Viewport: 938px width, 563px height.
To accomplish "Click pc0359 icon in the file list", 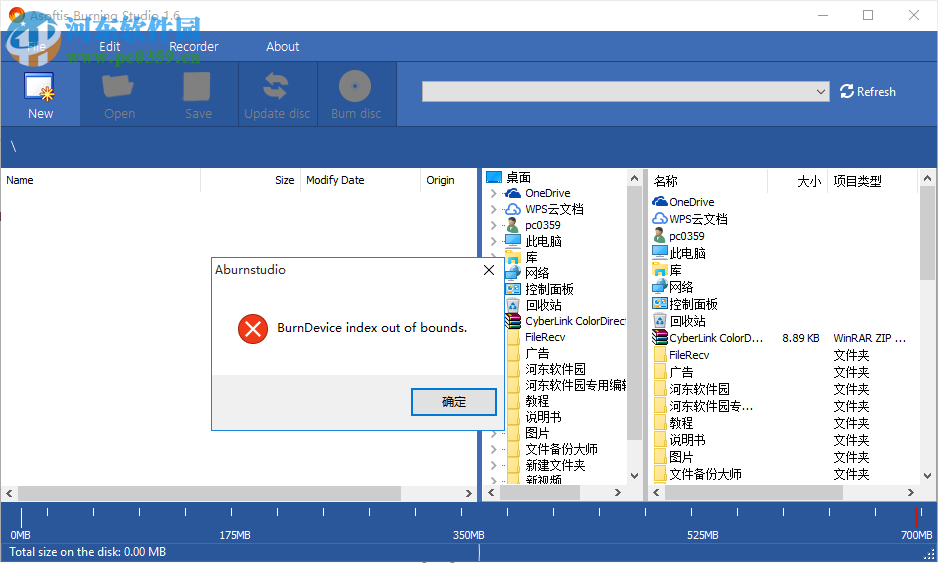I will [x=660, y=236].
